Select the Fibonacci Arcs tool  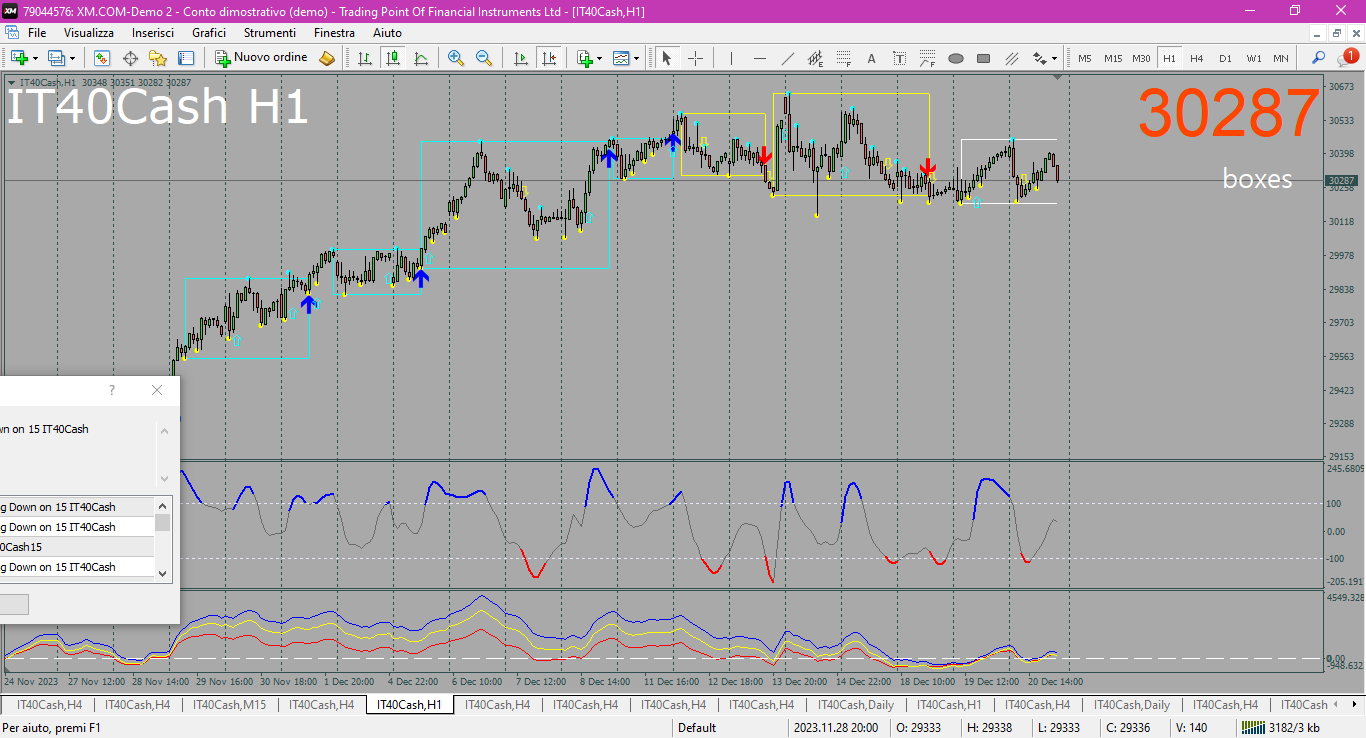927,58
